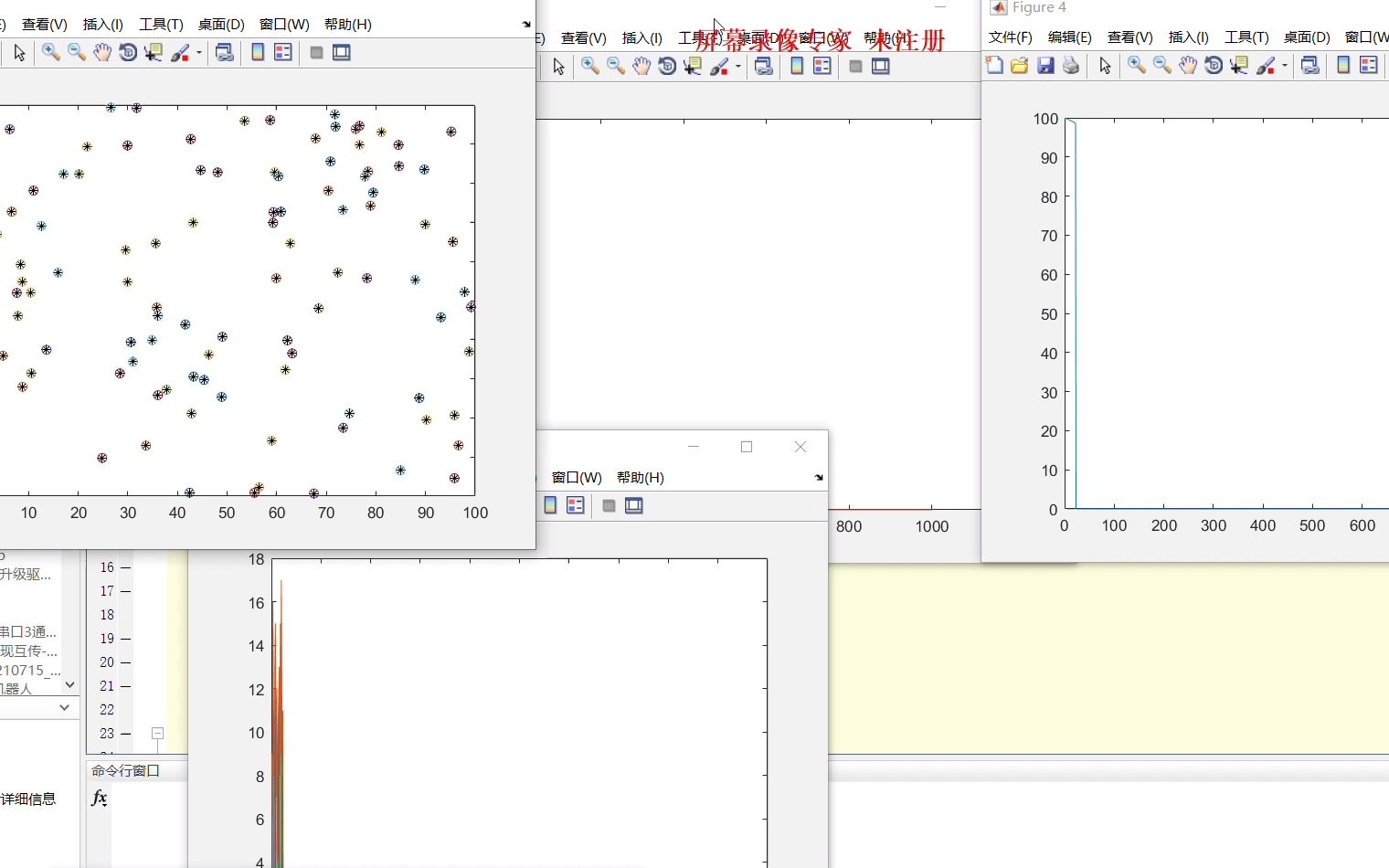Select file entry 串口3通...

point(28,632)
